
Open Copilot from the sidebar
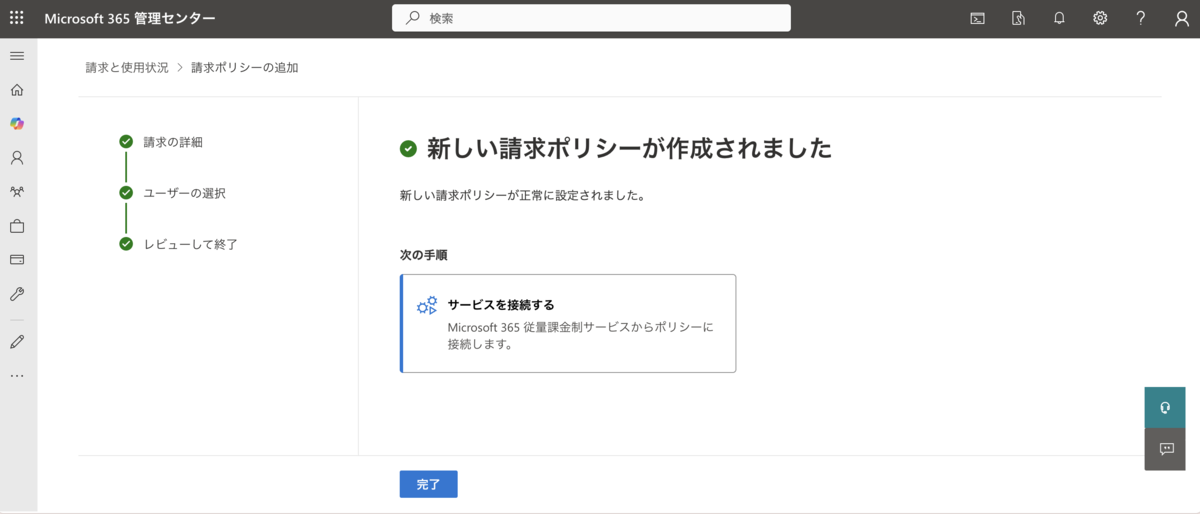coord(17,124)
